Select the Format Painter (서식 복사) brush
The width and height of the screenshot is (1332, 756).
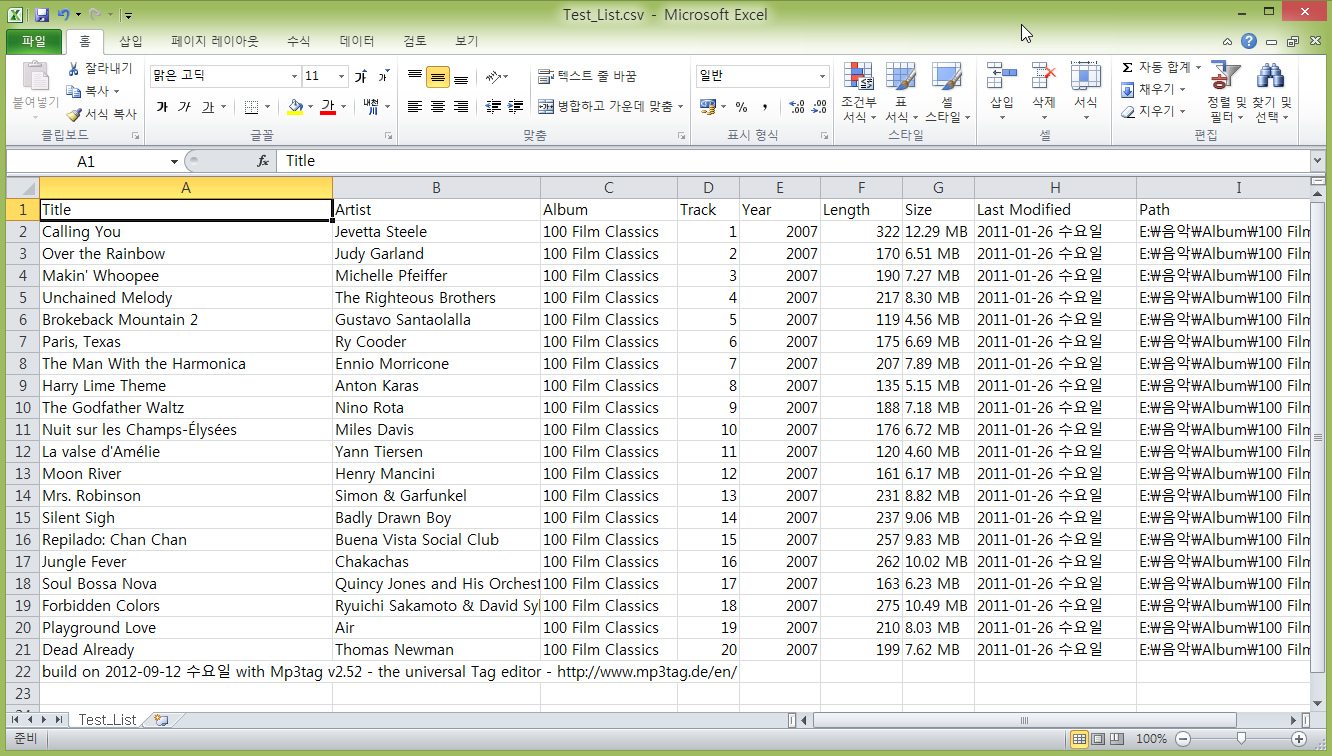click(73, 114)
